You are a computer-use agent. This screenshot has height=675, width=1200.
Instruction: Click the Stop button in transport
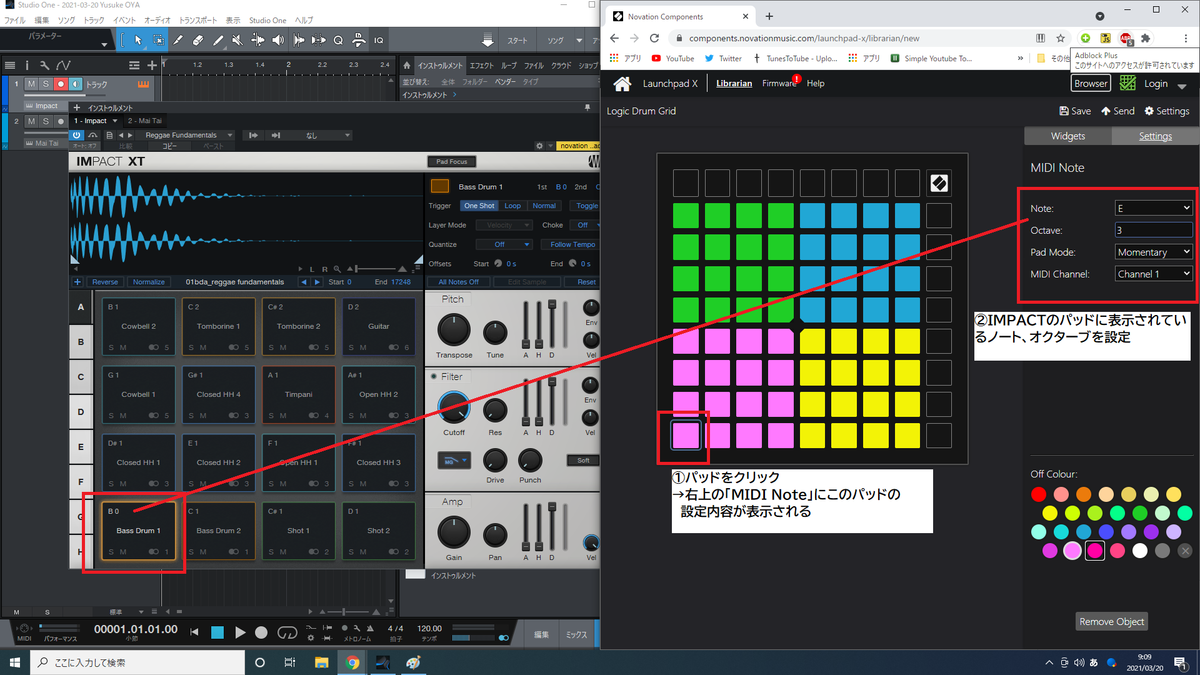217,632
